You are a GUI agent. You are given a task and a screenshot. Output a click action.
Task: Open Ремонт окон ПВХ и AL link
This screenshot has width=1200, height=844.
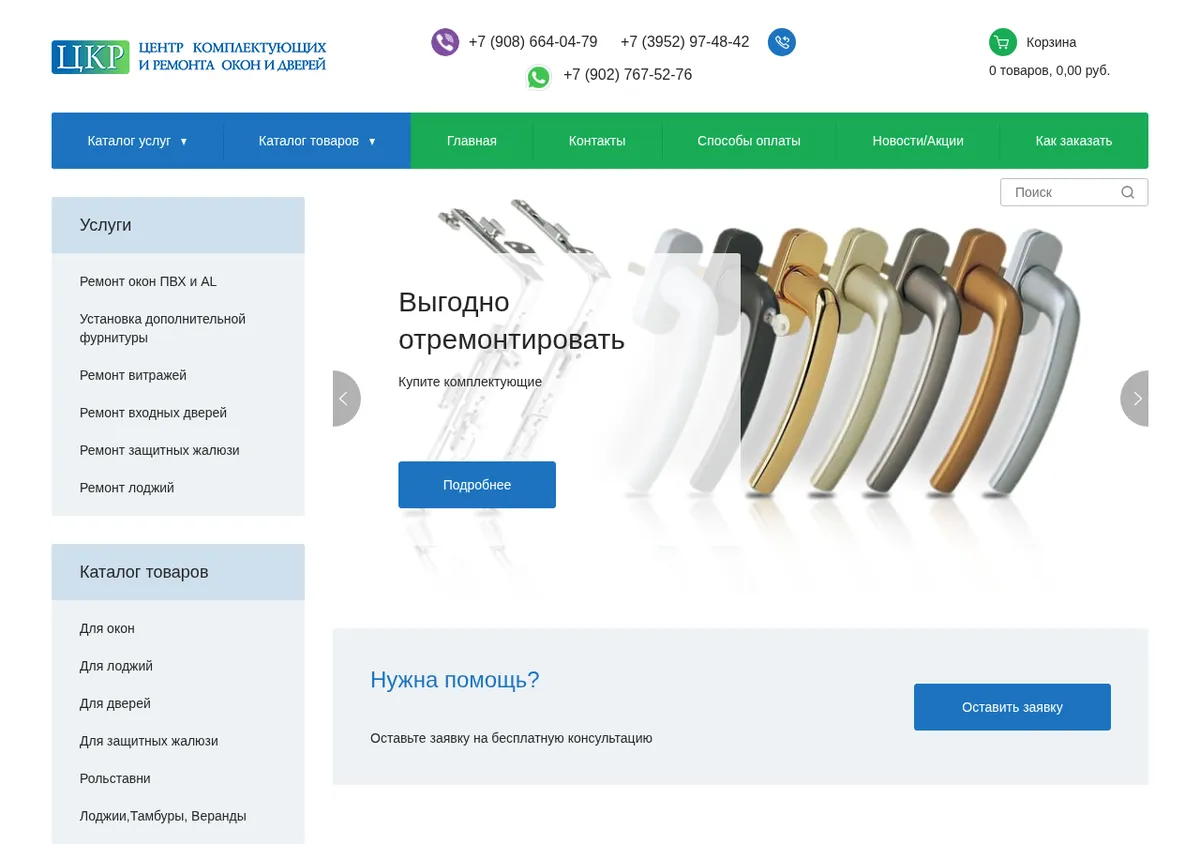148,281
